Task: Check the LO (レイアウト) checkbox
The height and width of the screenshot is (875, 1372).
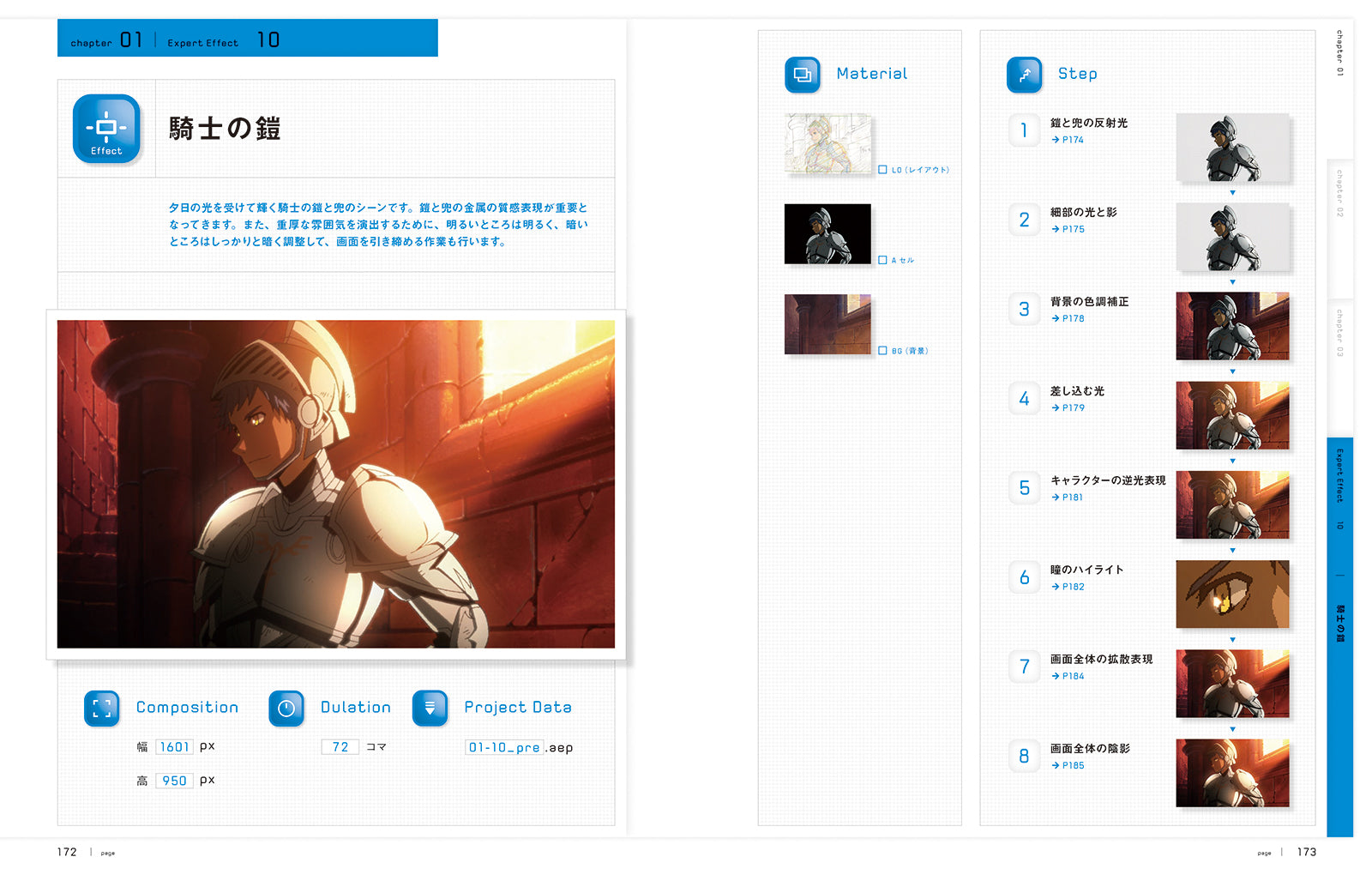Action: click(x=882, y=170)
